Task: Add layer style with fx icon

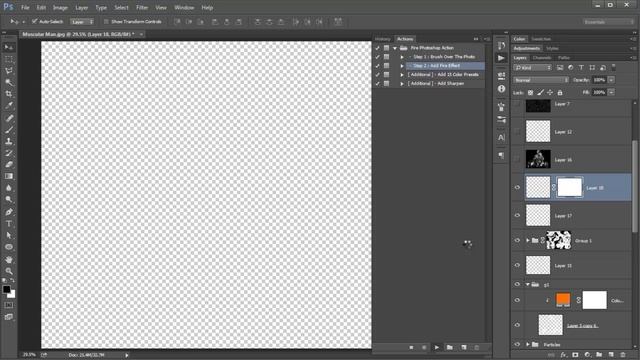Action: point(564,355)
